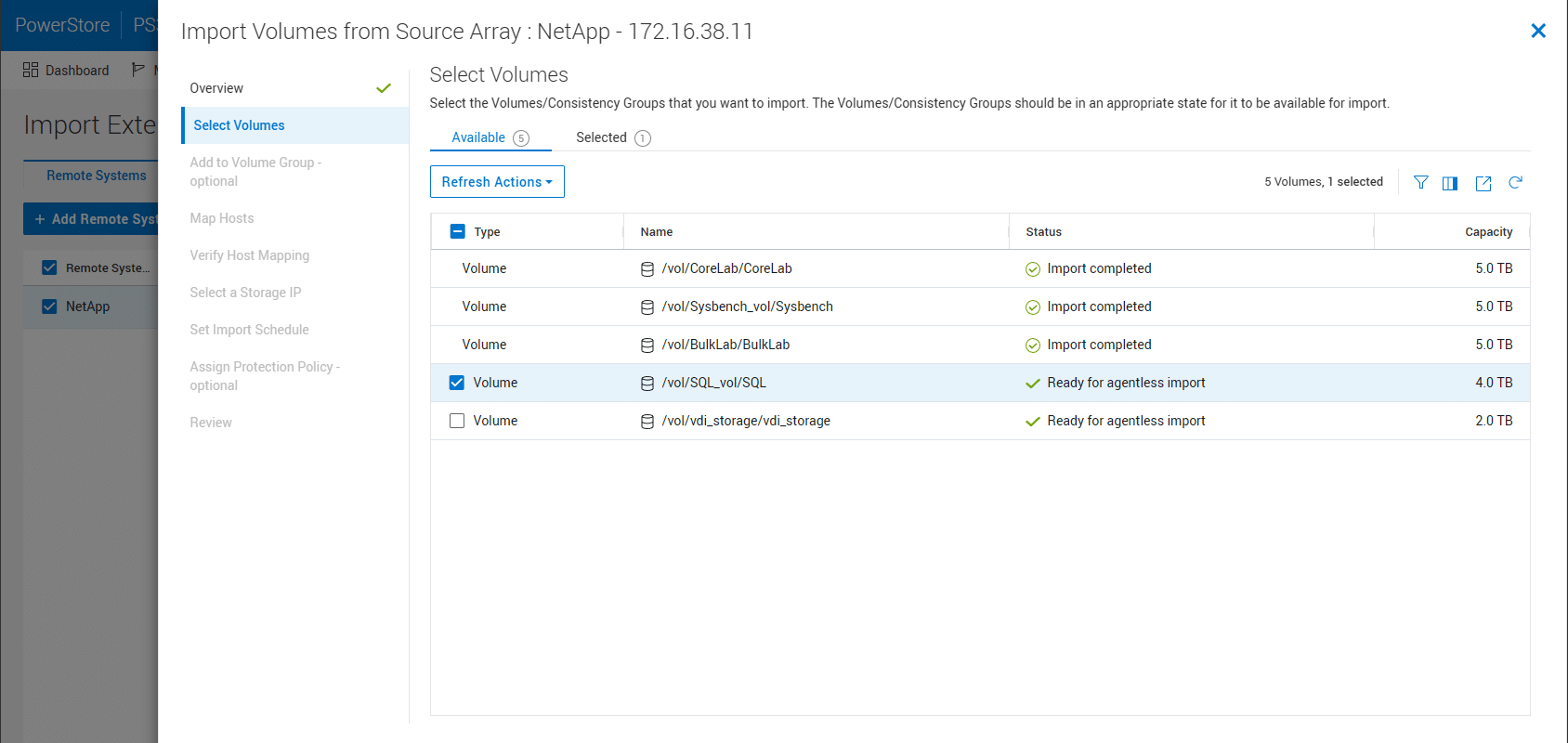Screen dimensions: 1568x743
Task: Click the ready checkmark icon for vdi_storage
Action: [x=1032, y=422]
